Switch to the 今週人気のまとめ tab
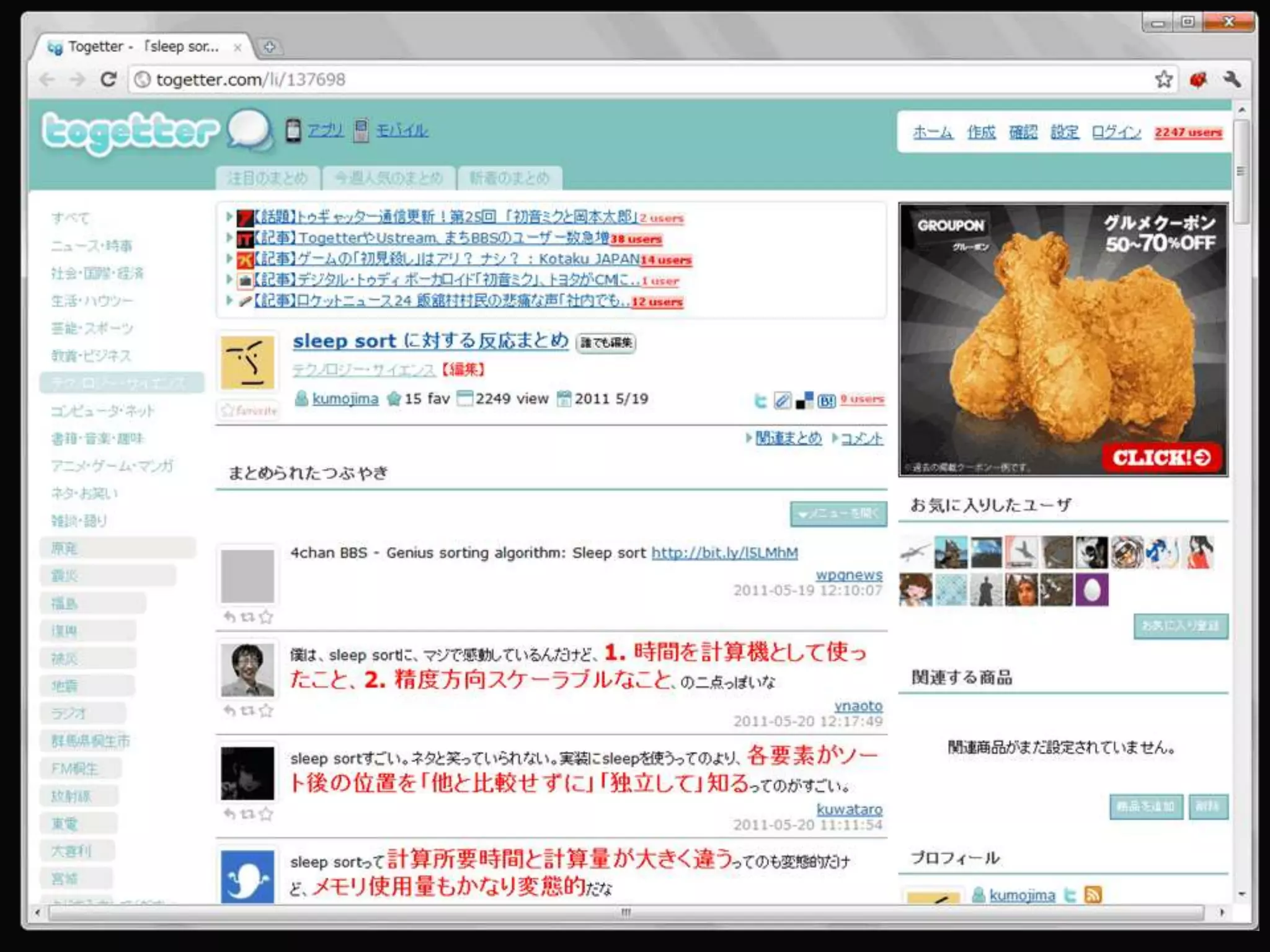Screen dimensions: 1270x952 [x=389, y=178]
